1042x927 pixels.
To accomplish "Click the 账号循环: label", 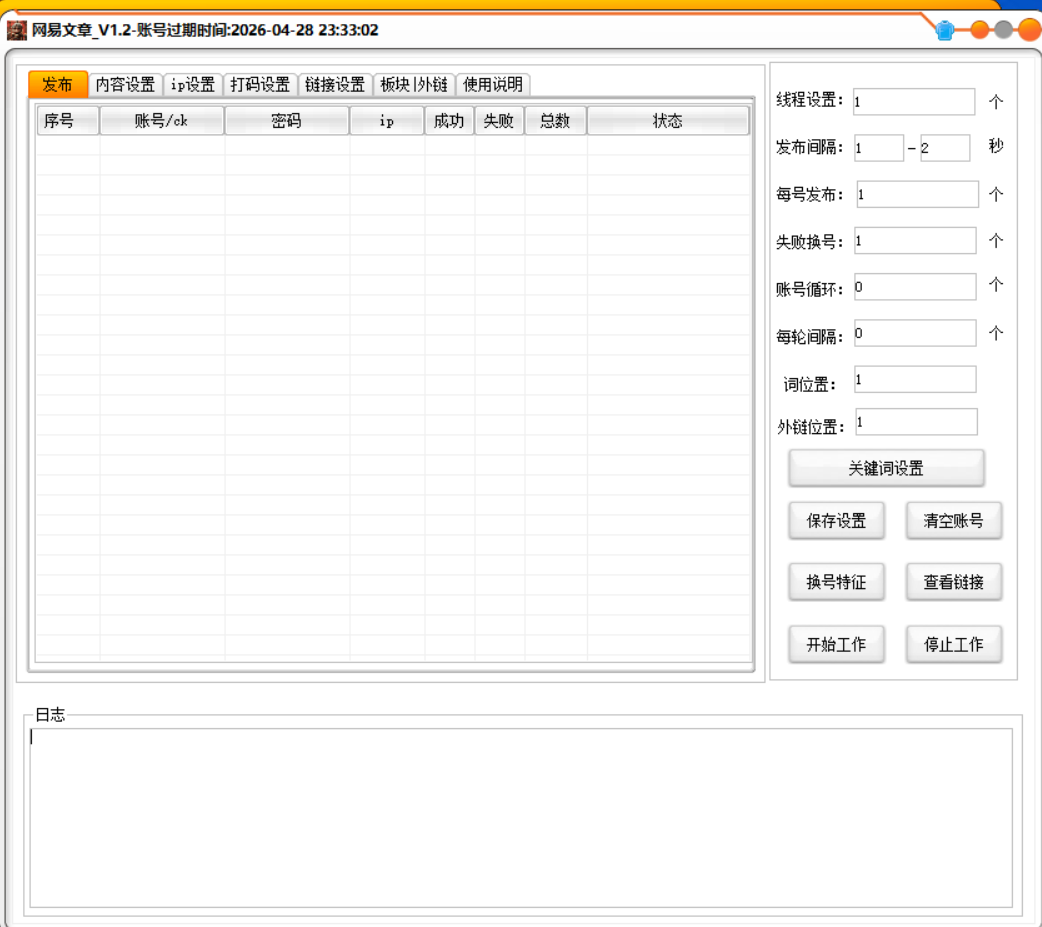I will [809, 289].
